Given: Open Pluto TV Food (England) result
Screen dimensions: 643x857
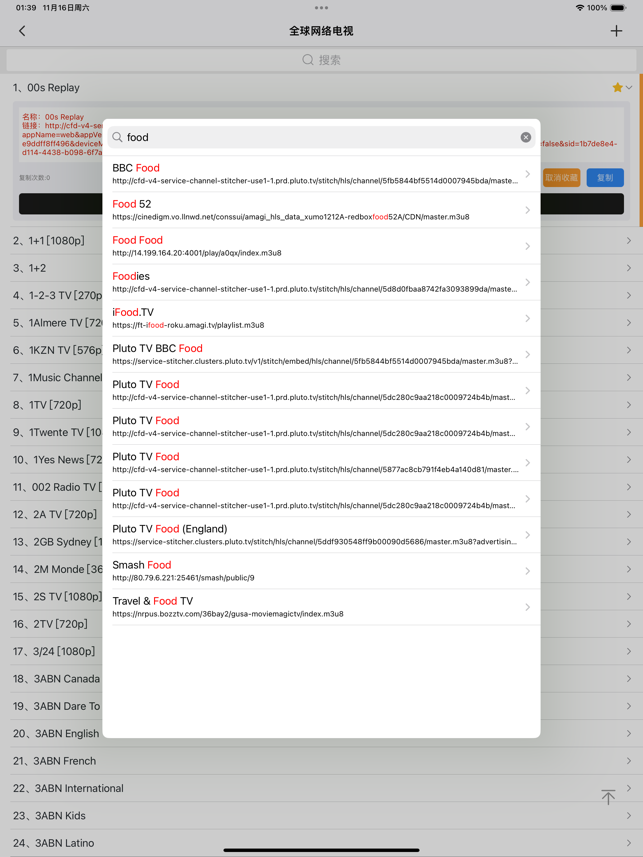Looking at the screenshot, I should coord(322,535).
